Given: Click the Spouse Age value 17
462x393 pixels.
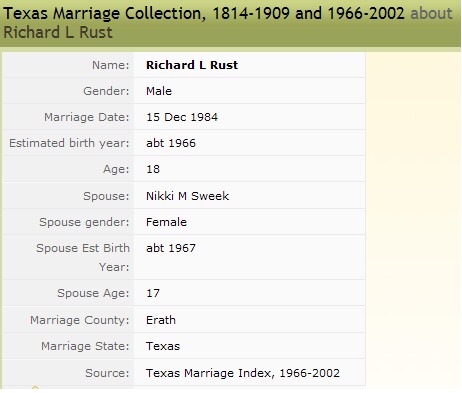Looking at the screenshot, I should tap(153, 293).
